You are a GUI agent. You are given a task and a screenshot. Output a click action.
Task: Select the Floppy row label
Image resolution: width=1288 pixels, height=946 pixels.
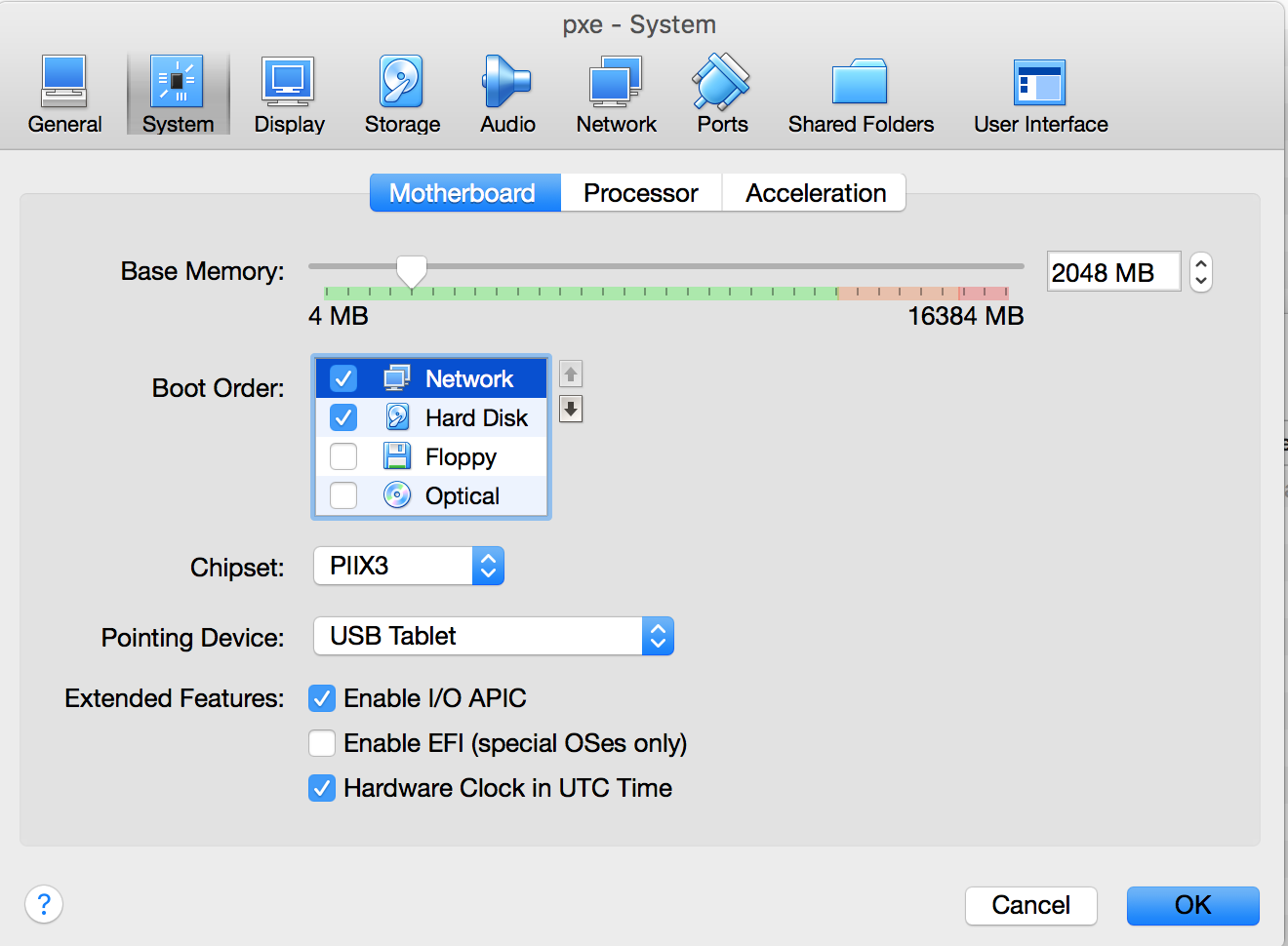(461, 456)
